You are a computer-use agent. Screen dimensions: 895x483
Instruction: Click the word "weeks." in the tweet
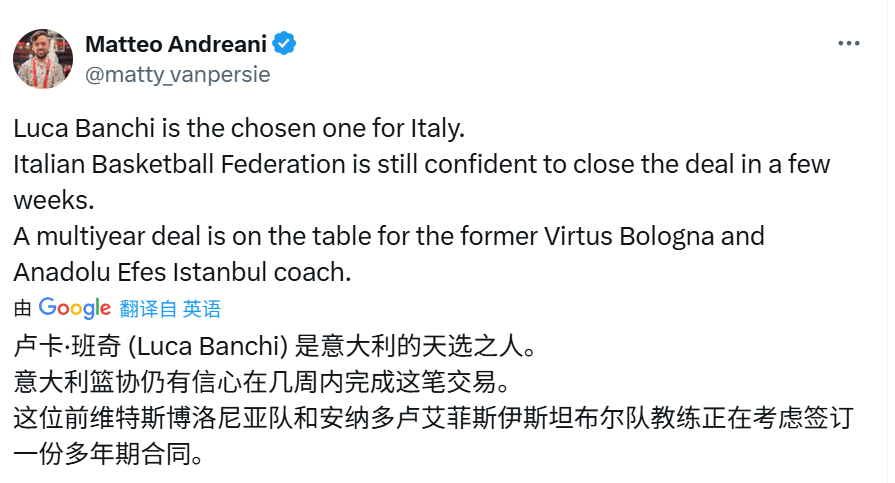click(x=54, y=199)
